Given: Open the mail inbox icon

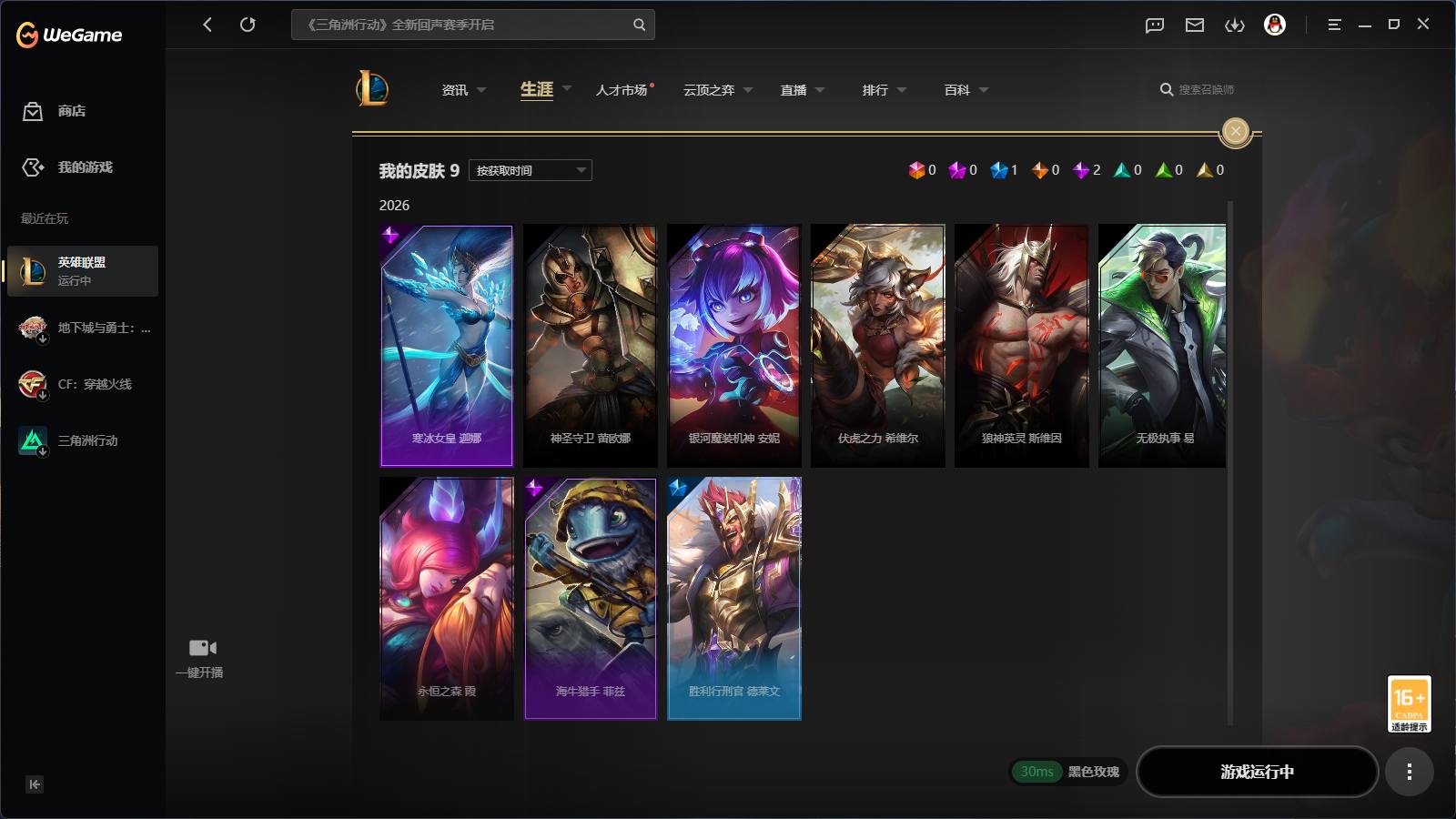Looking at the screenshot, I should pos(1195,25).
